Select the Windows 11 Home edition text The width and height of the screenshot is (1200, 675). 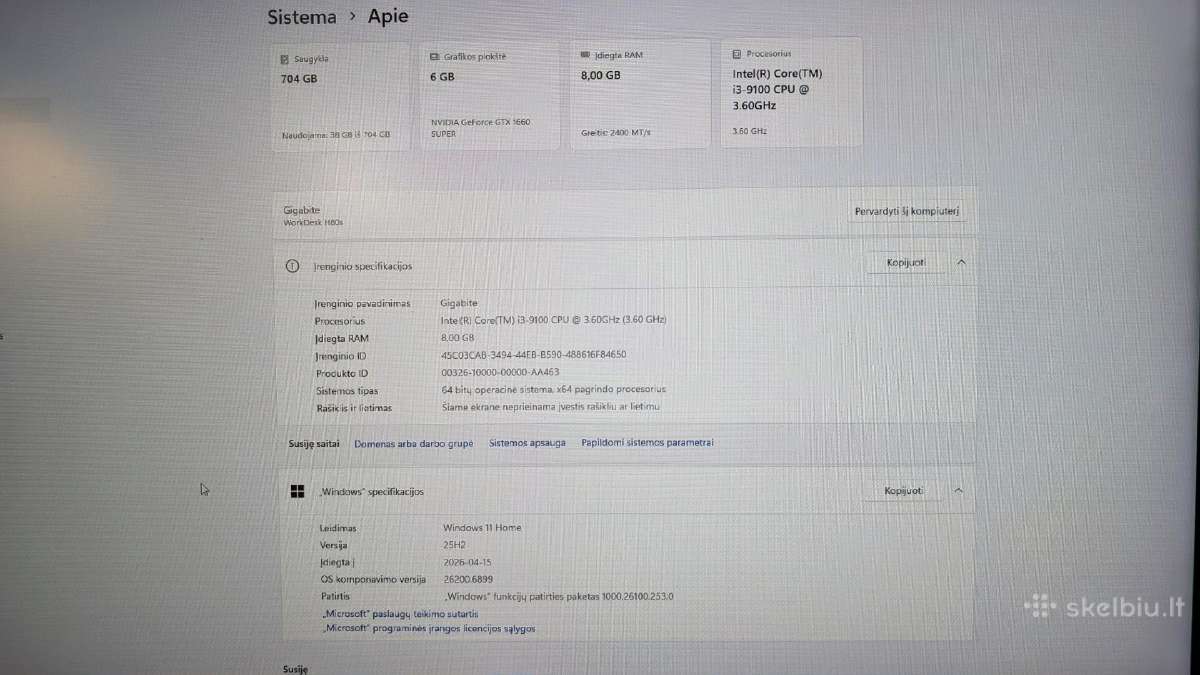coord(482,527)
